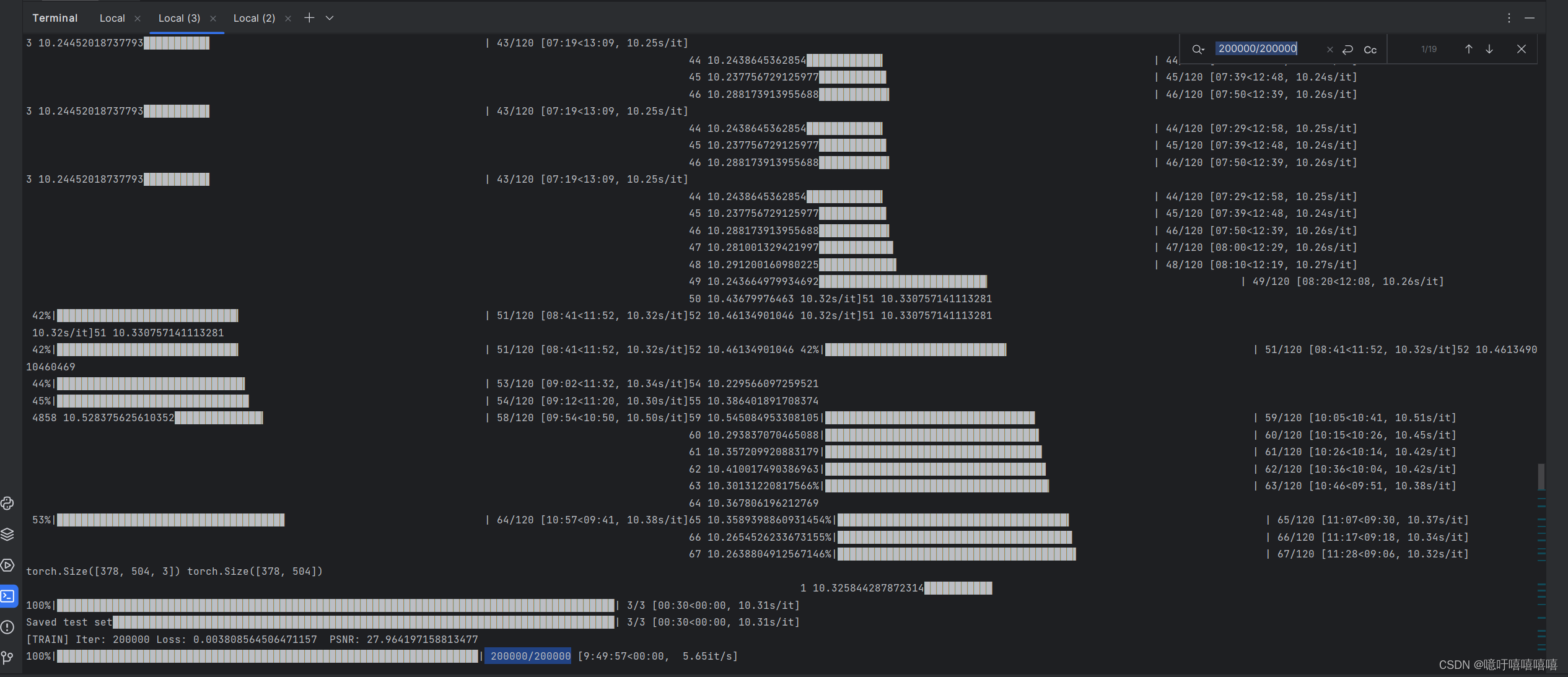Click the [9:49:57<00:00, 5.65it/s] text
Viewport: 1568px width, 677px height.
(657, 656)
